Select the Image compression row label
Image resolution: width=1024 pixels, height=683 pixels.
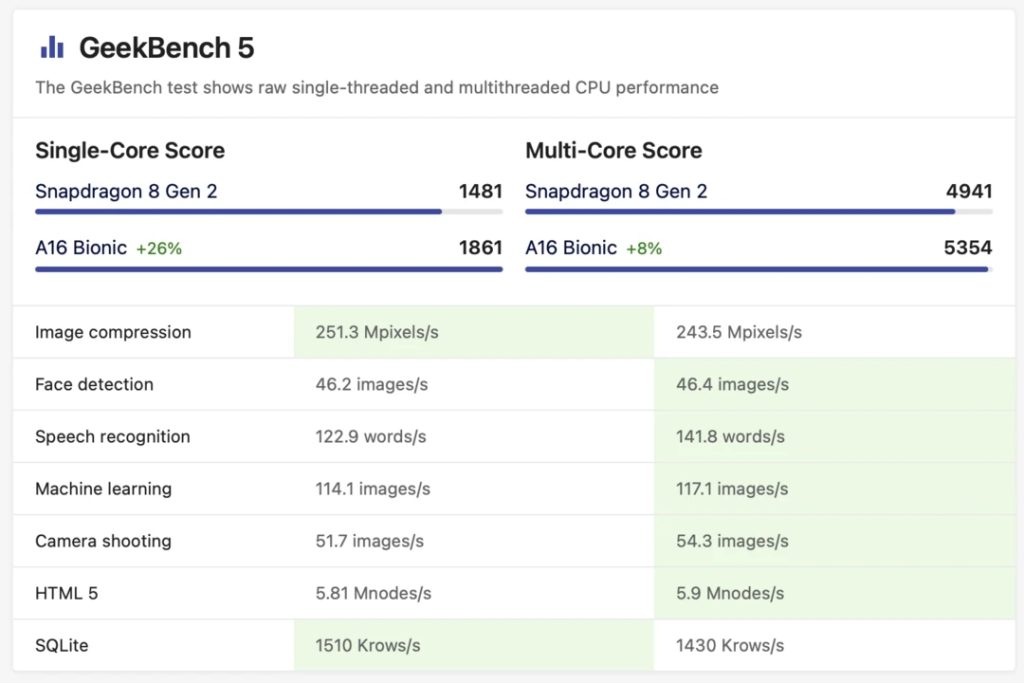(113, 332)
